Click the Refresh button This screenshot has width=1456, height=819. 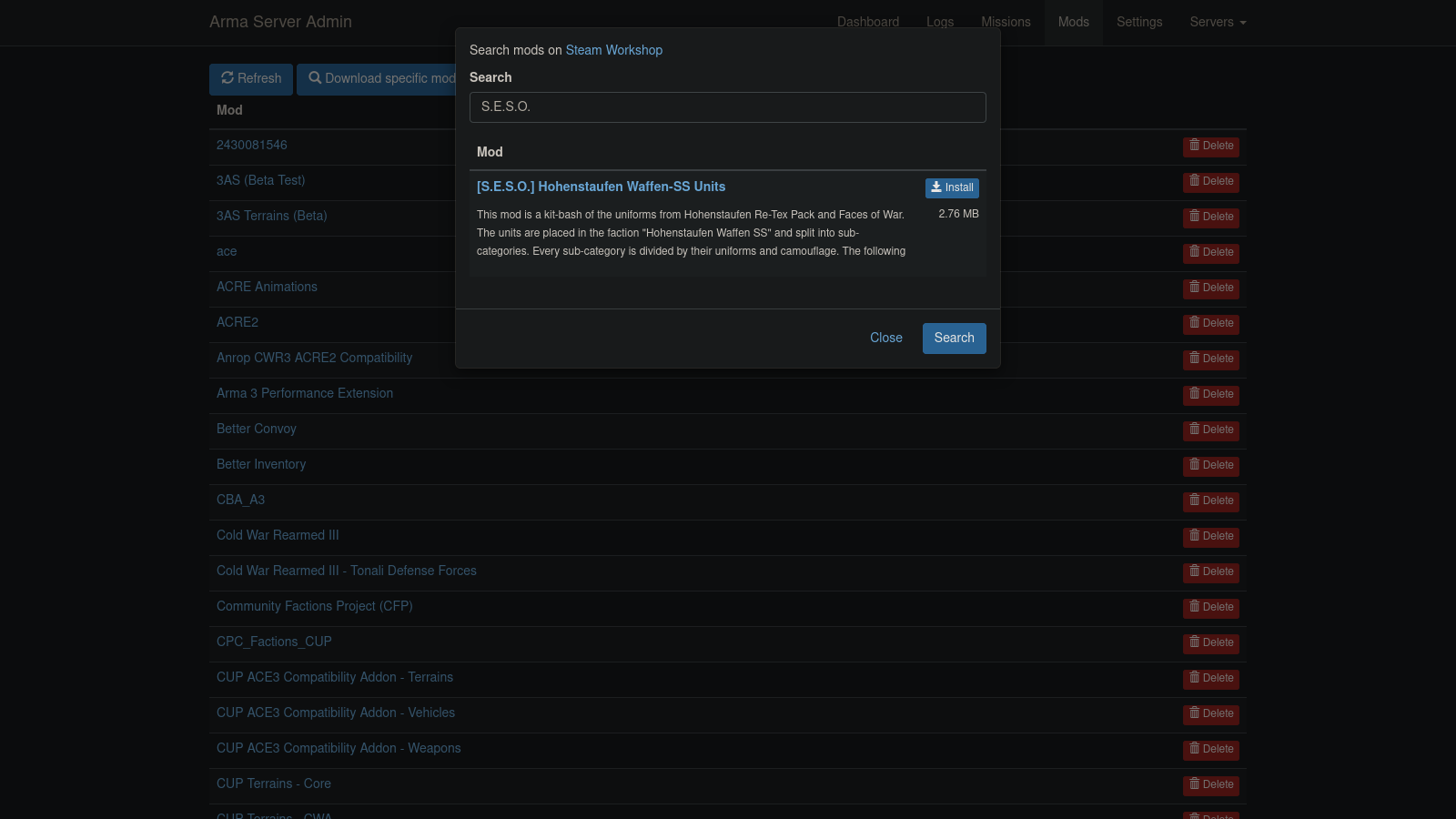(x=251, y=79)
